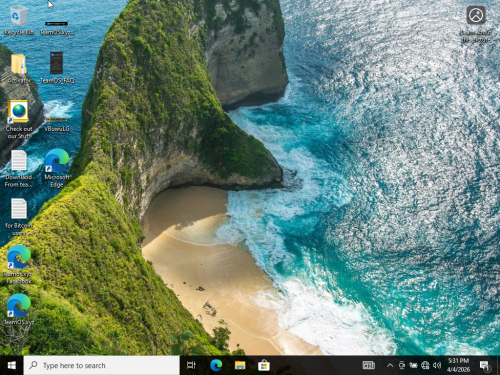Click the Task View button
This screenshot has width=500, height=375.
pyautogui.click(x=191, y=365)
